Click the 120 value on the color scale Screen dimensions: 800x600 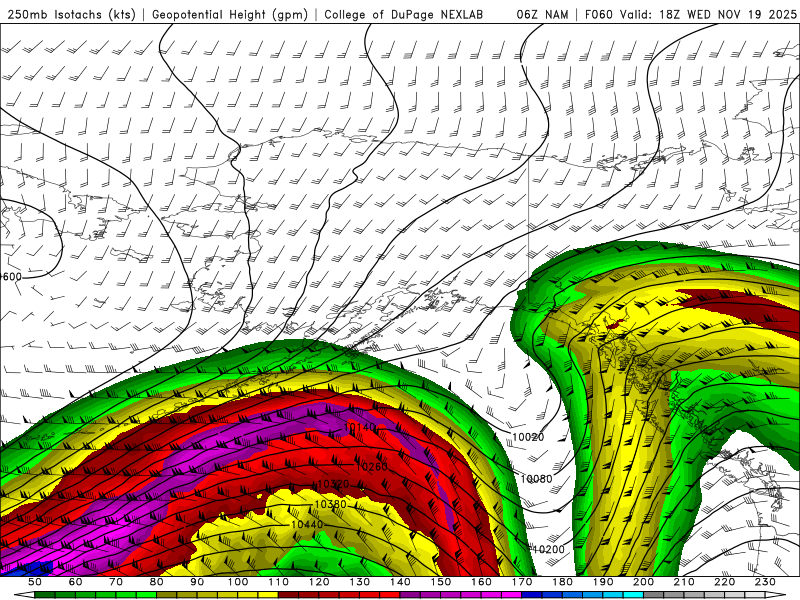(x=319, y=582)
